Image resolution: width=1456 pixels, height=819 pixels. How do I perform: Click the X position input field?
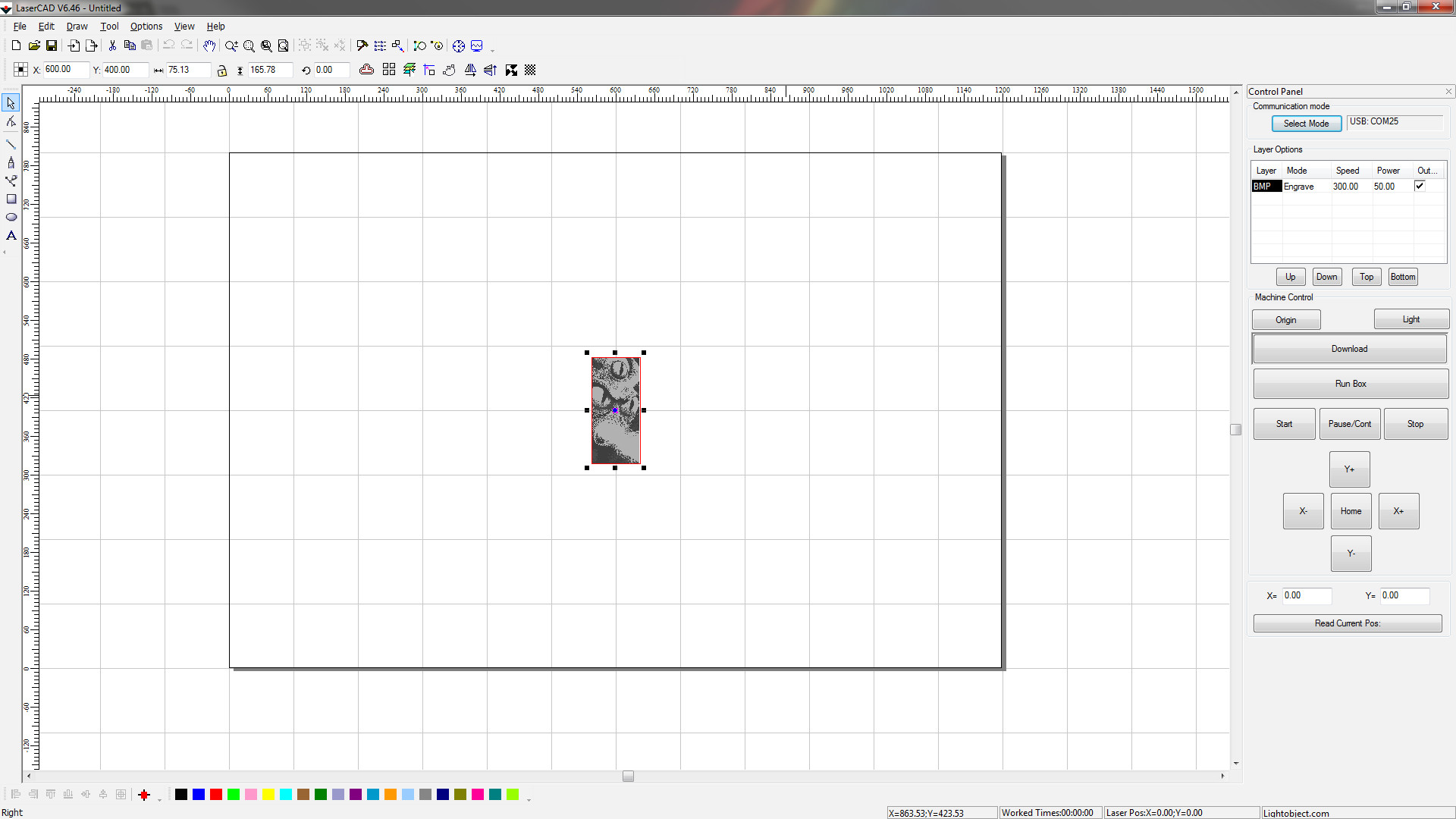[64, 70]
